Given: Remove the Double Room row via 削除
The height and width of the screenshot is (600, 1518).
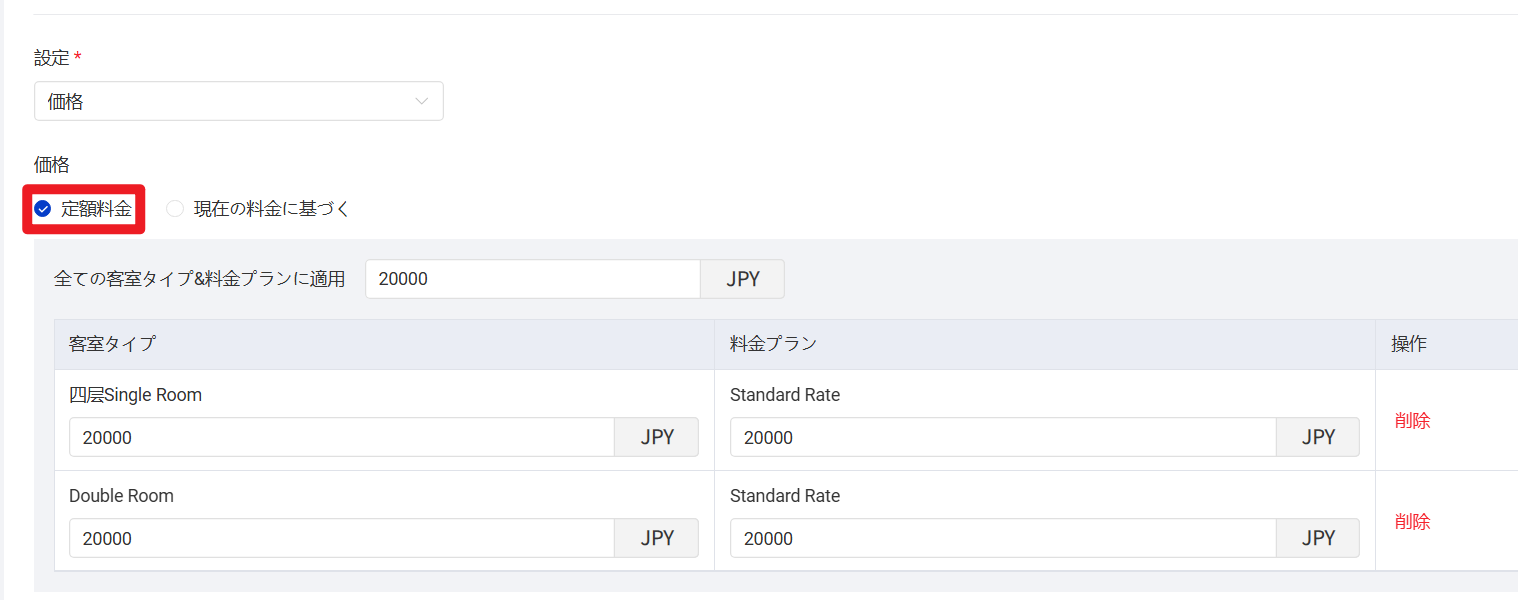Looking at the screenshot, I should pyautogui.click(x=1412, y=521).
